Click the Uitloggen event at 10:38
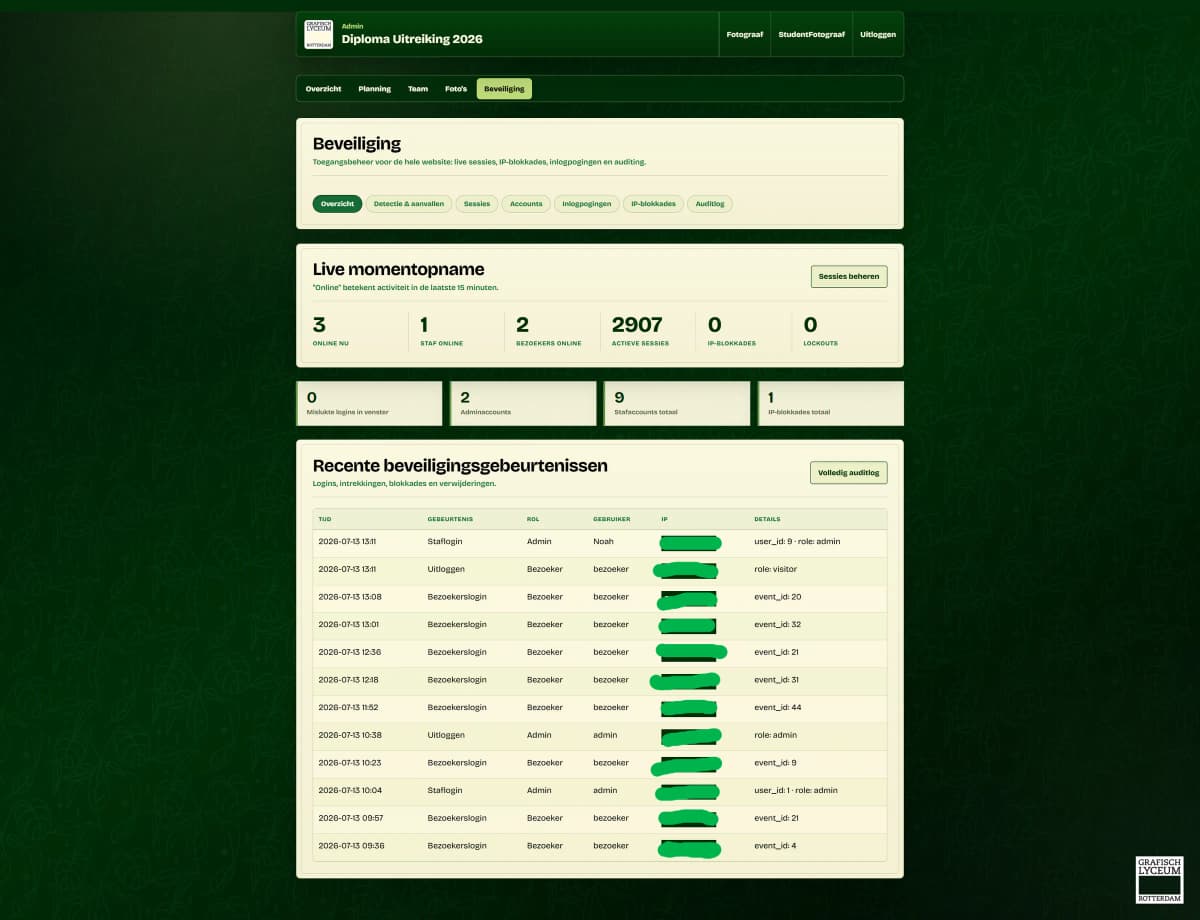Viewport: 1200px width, 920px height. click(446, 735)
